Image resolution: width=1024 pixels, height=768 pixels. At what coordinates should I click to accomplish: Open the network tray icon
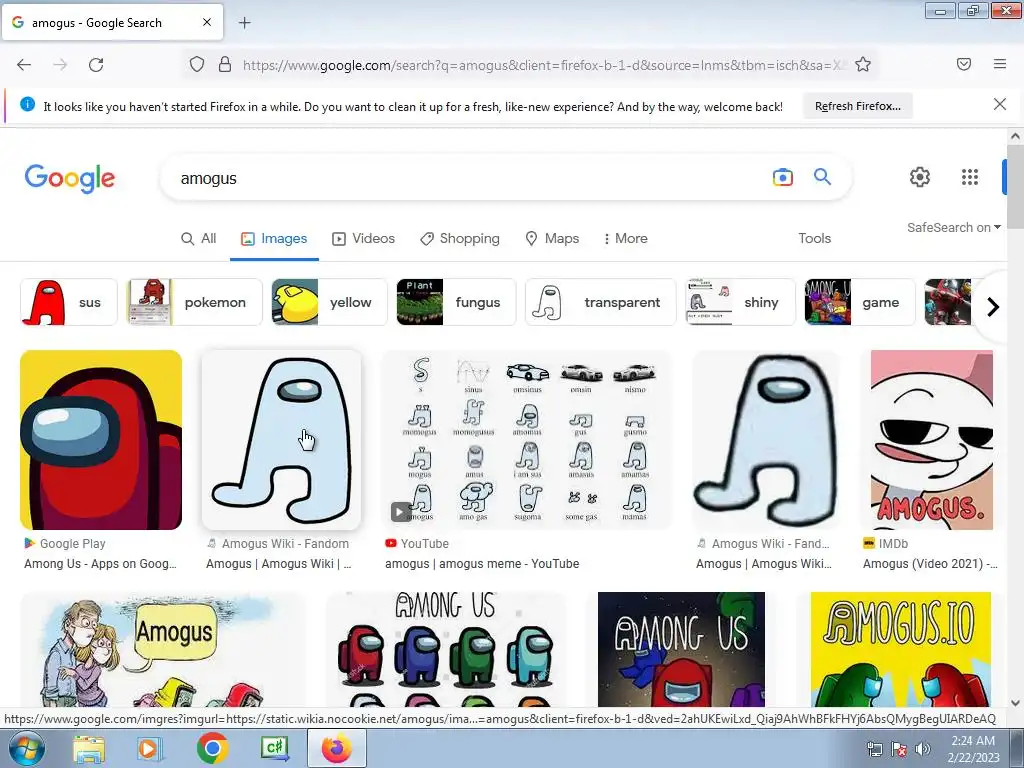pos(874,749)
